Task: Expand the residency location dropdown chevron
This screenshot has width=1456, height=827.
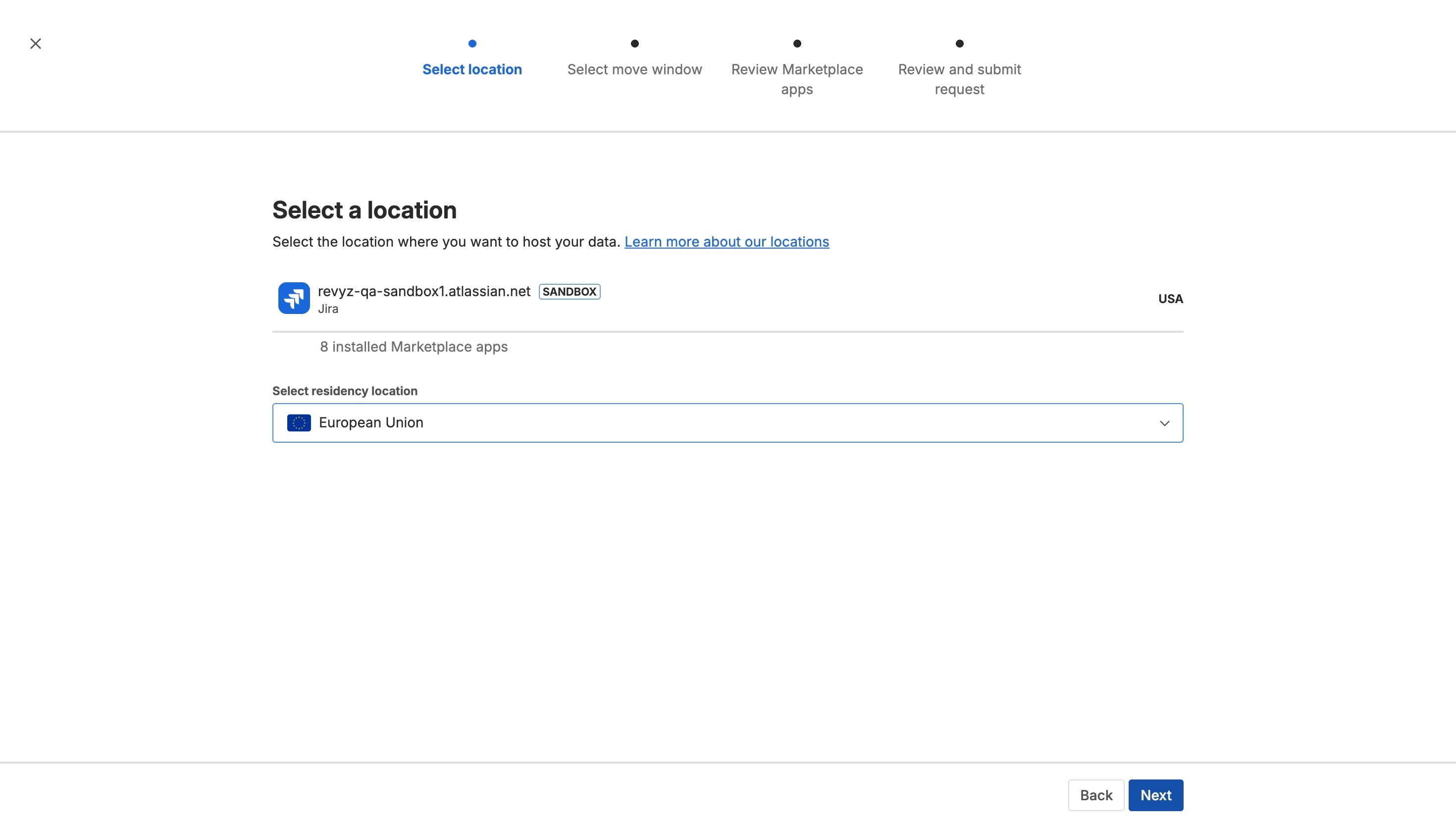Action: 1164,423
